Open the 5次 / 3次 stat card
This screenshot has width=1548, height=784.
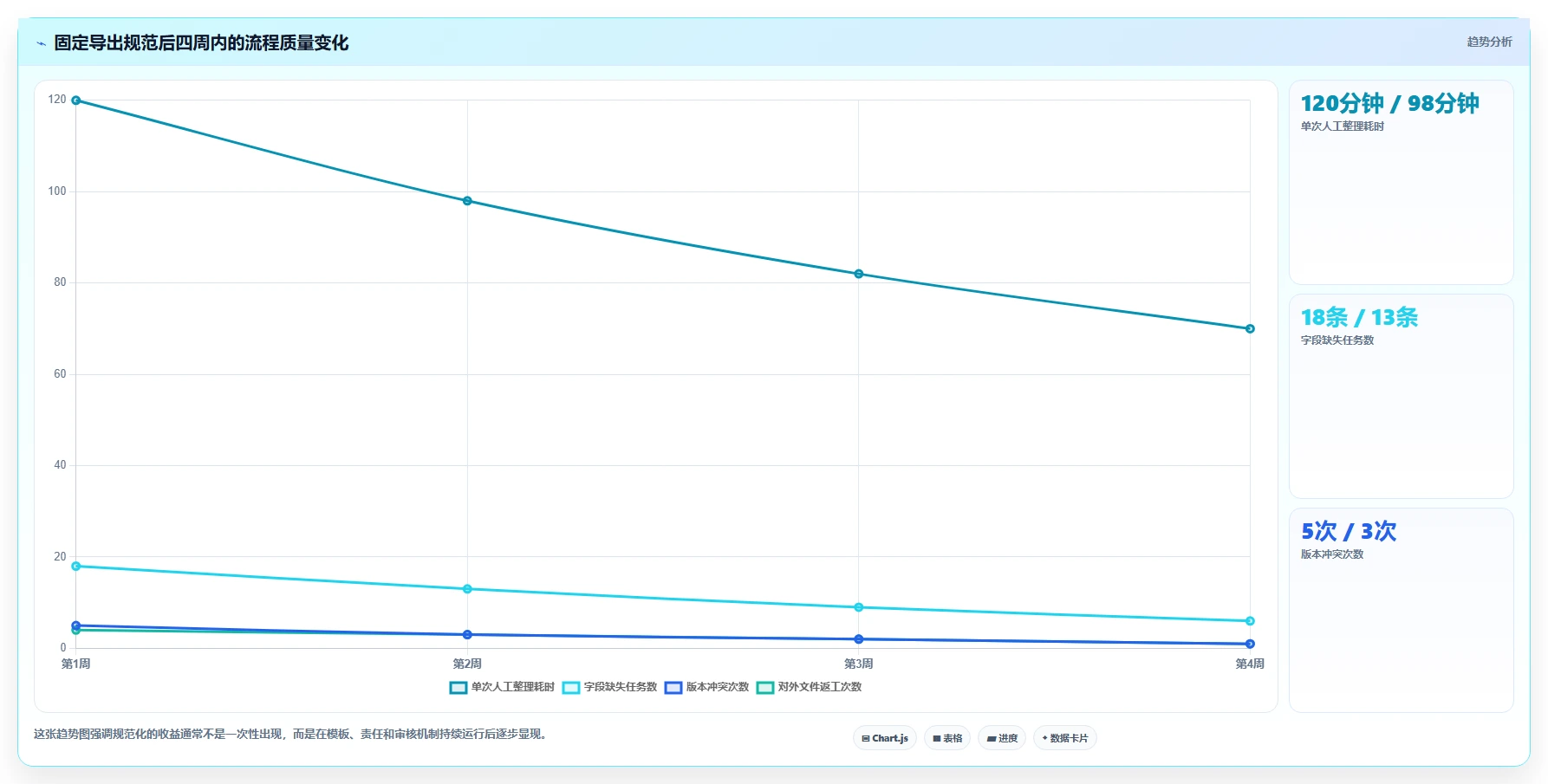pos(1402,610)
